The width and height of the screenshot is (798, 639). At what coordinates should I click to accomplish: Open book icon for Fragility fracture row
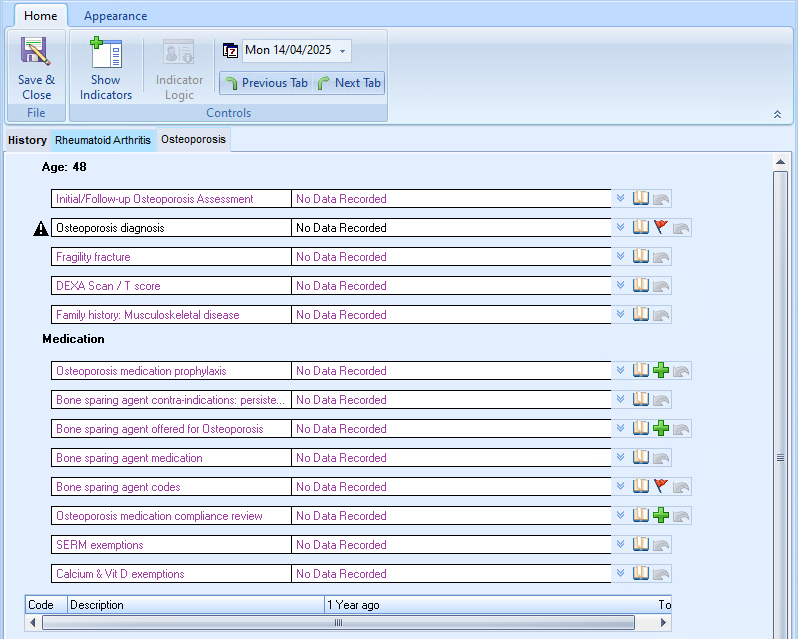coord(641,256)
